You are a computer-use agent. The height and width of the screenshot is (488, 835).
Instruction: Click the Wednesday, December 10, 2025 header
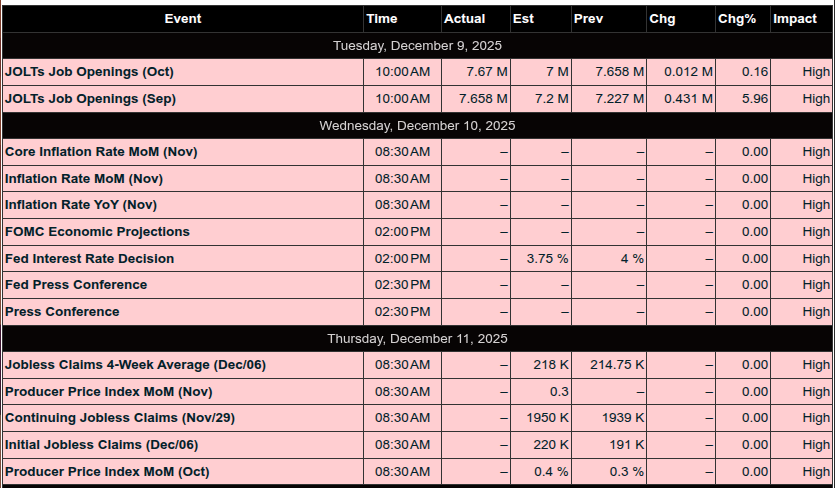(417, 126)
